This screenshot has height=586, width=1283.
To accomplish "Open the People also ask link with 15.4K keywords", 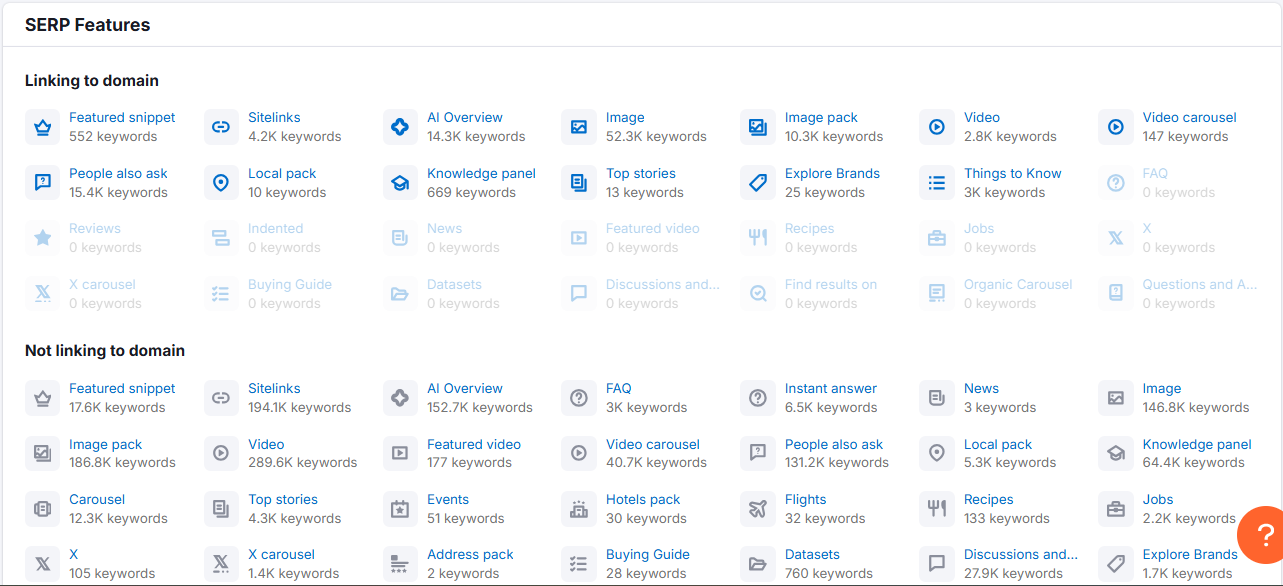I will 118,173.
